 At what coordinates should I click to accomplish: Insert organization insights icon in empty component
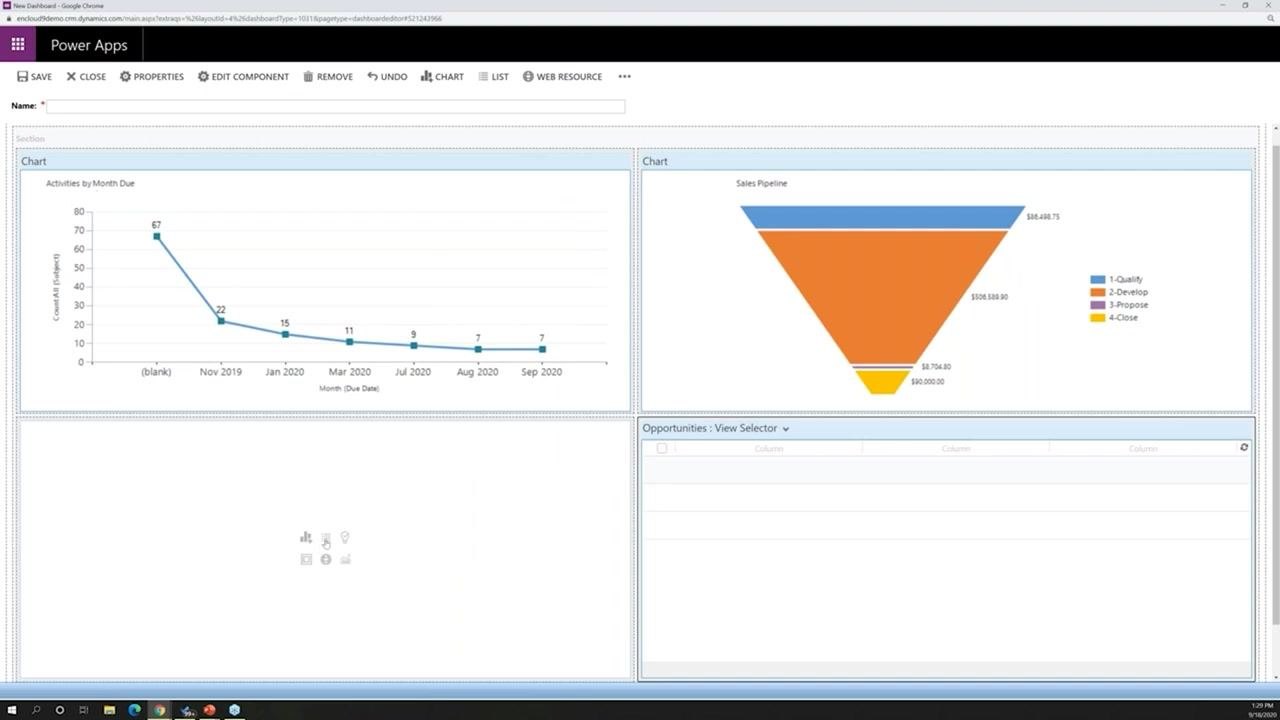pos(345,559)
